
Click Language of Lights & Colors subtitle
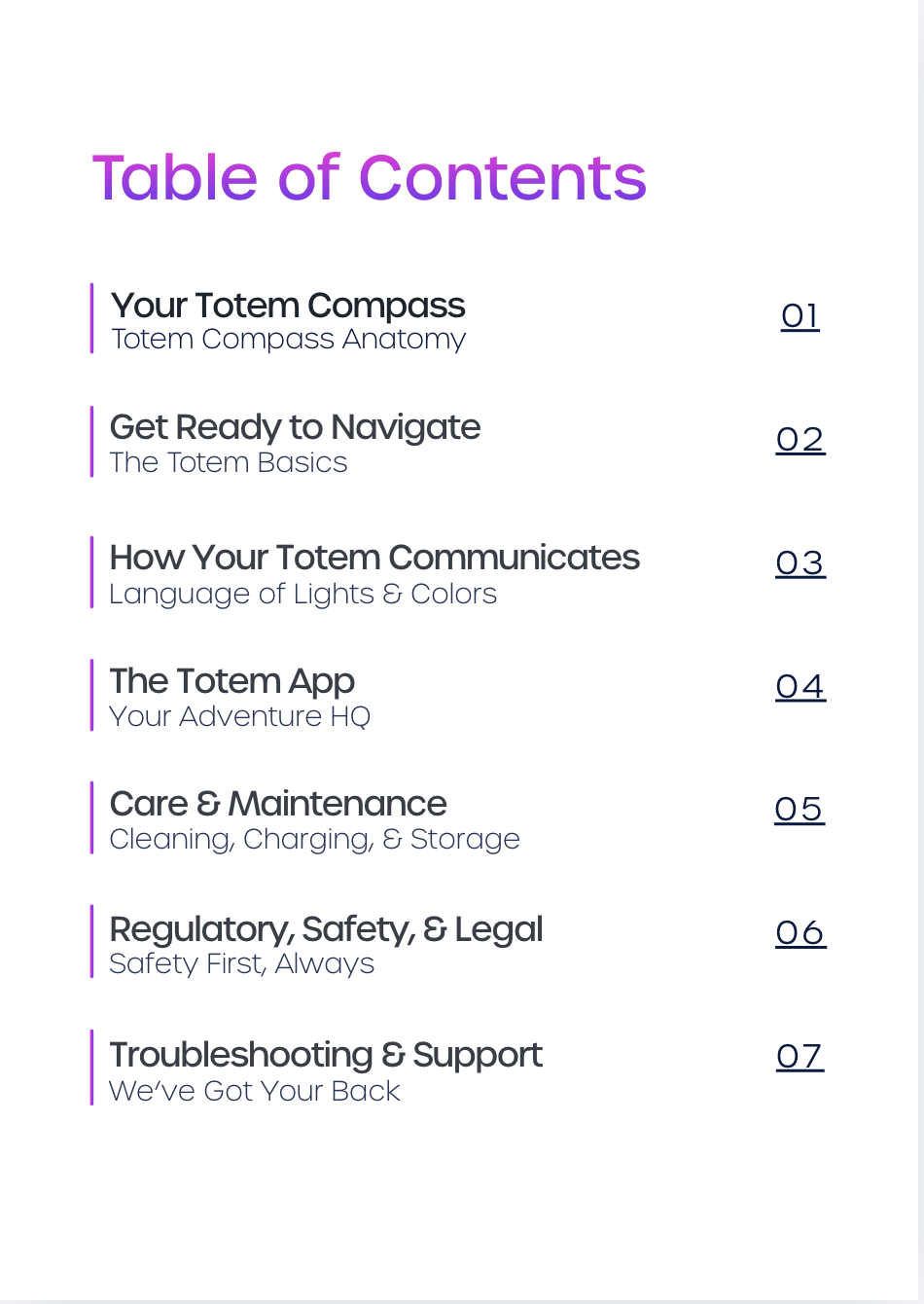(x=302, y=594)
